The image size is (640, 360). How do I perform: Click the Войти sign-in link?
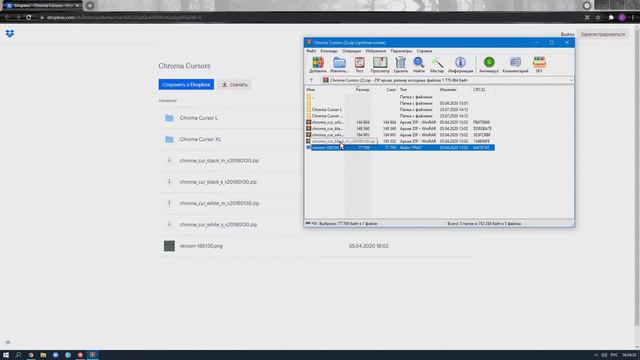[567, 34]
